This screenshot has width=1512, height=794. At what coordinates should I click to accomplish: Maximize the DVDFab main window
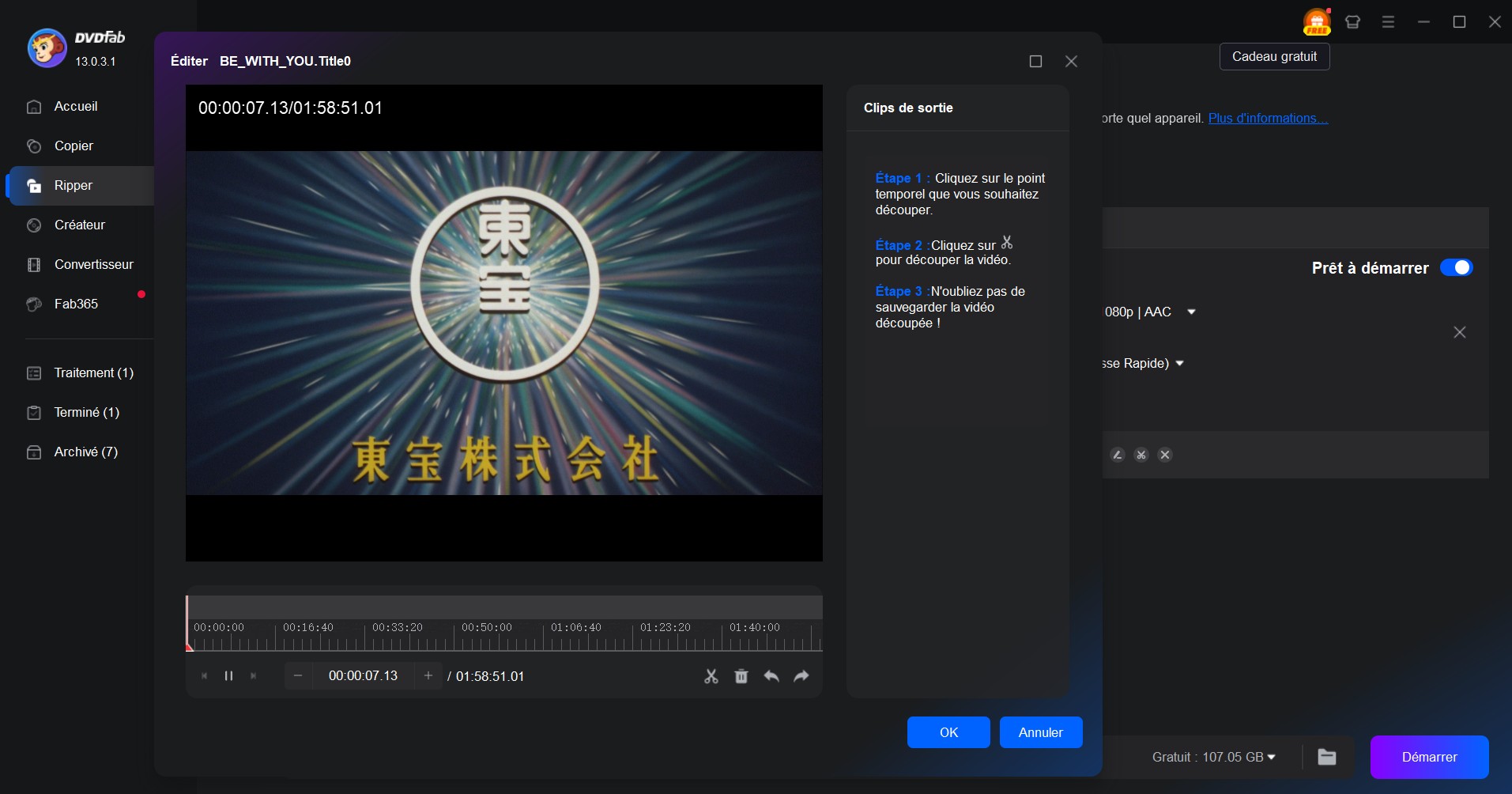click(x=1459, y=21)
